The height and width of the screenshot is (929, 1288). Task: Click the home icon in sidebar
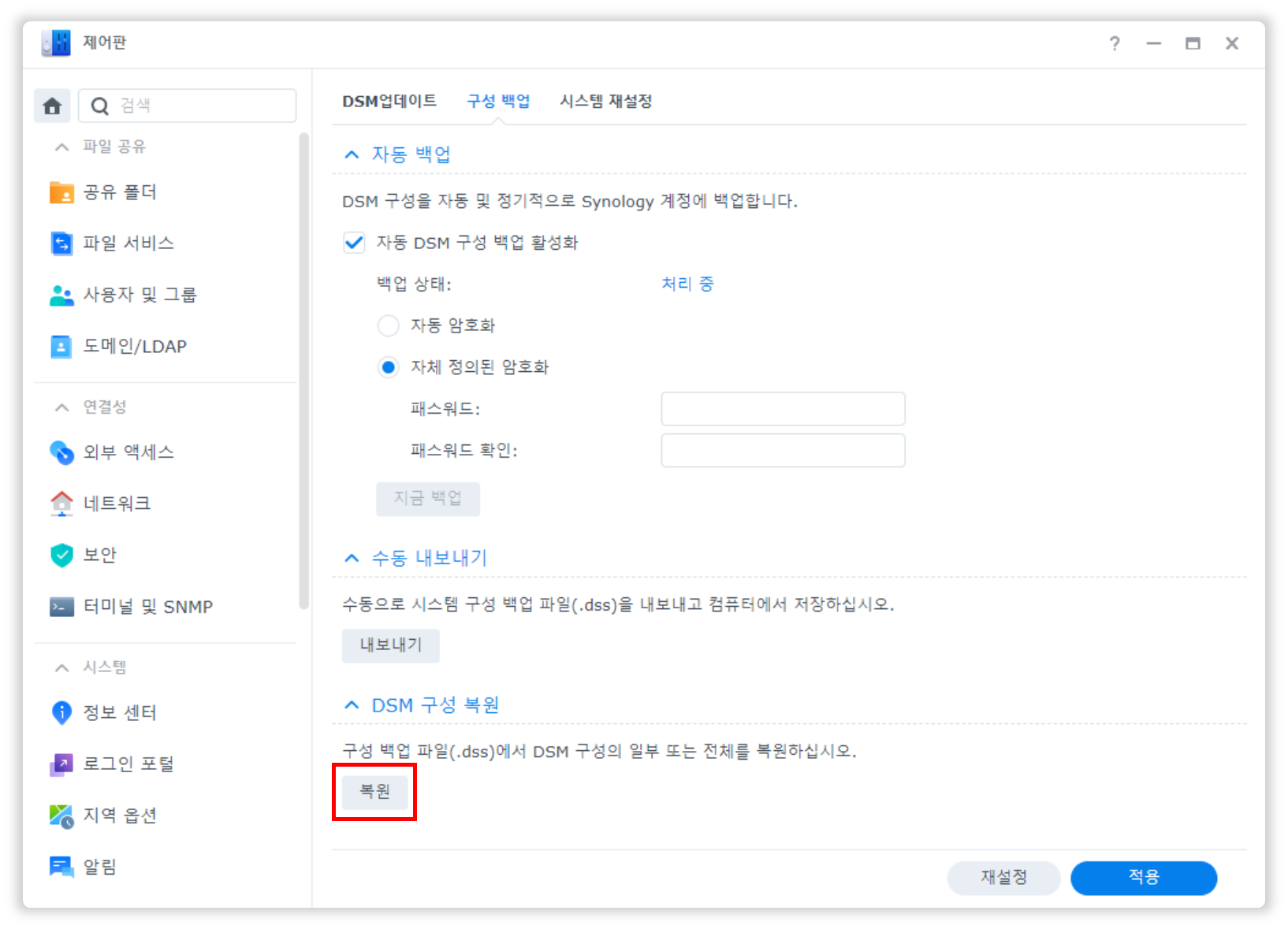[52, 106]
